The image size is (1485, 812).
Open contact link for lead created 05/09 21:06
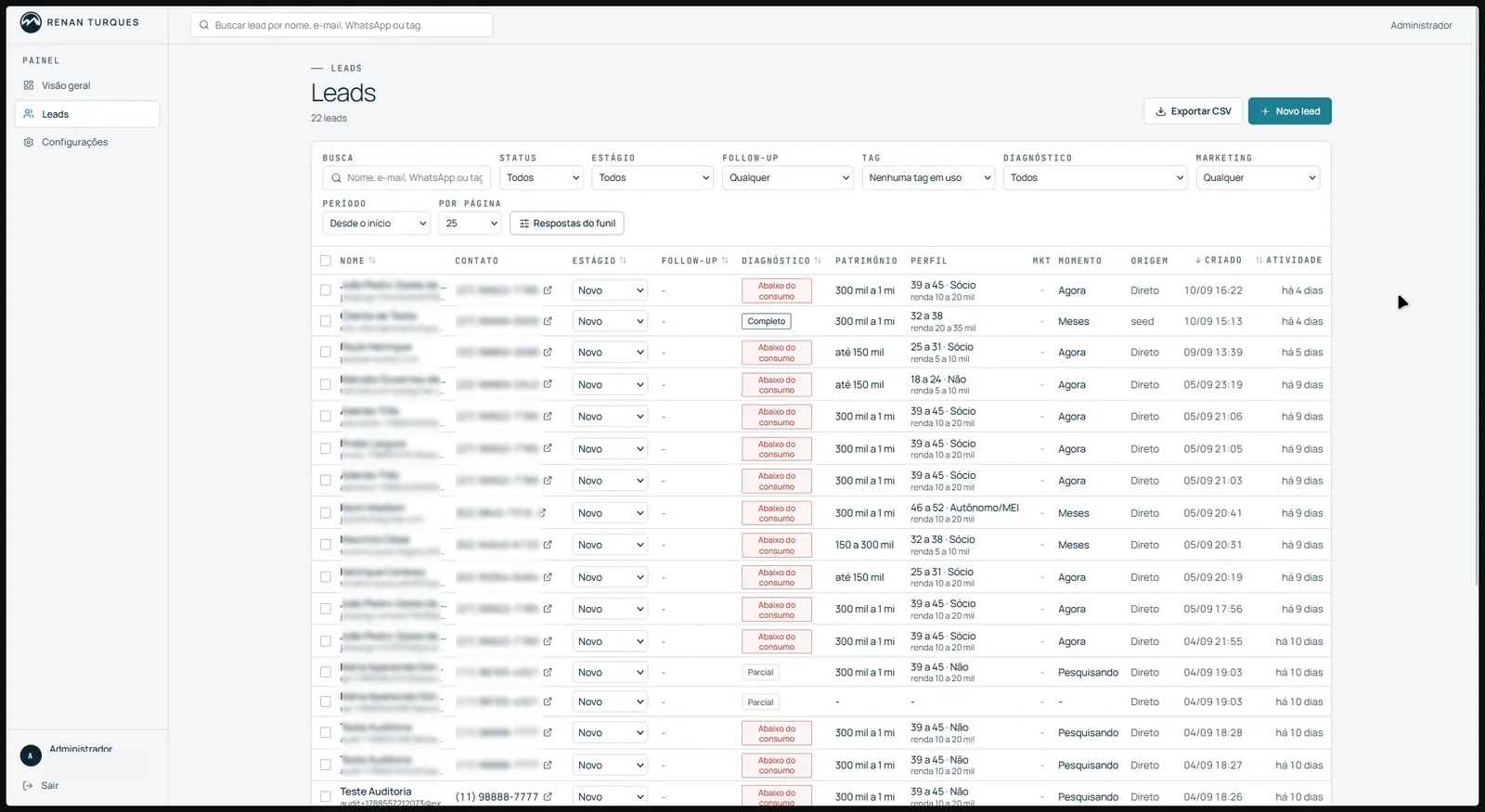pyautogui.click(x=548, y=417)
